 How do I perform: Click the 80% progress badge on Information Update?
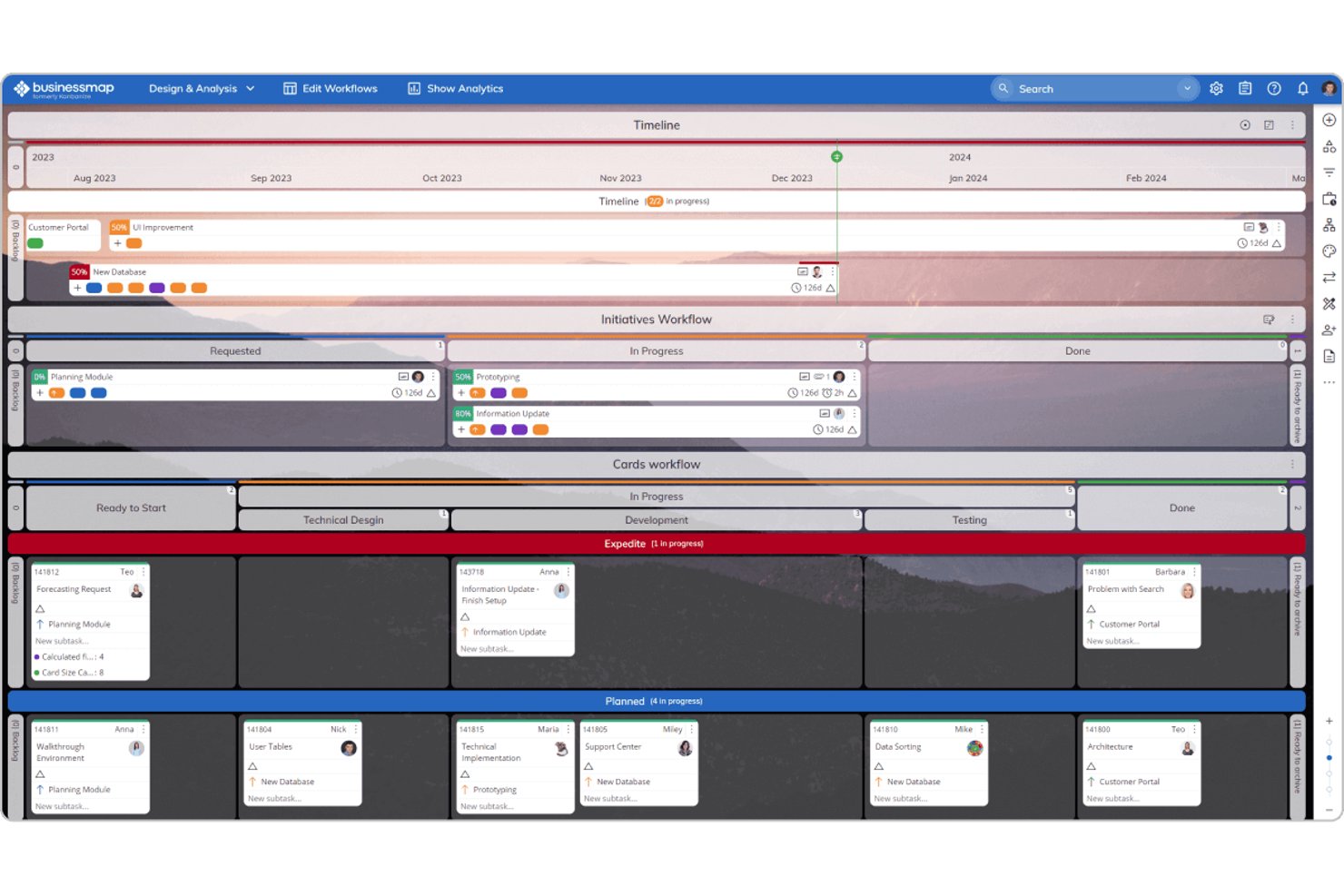(x=463, y=413)
